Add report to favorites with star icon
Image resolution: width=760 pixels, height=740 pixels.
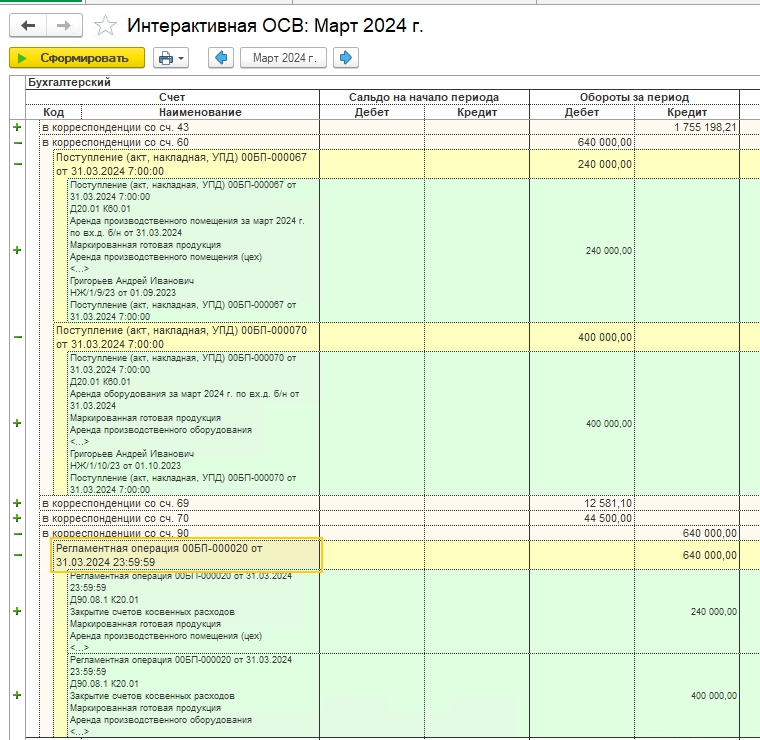coord(104,26)
